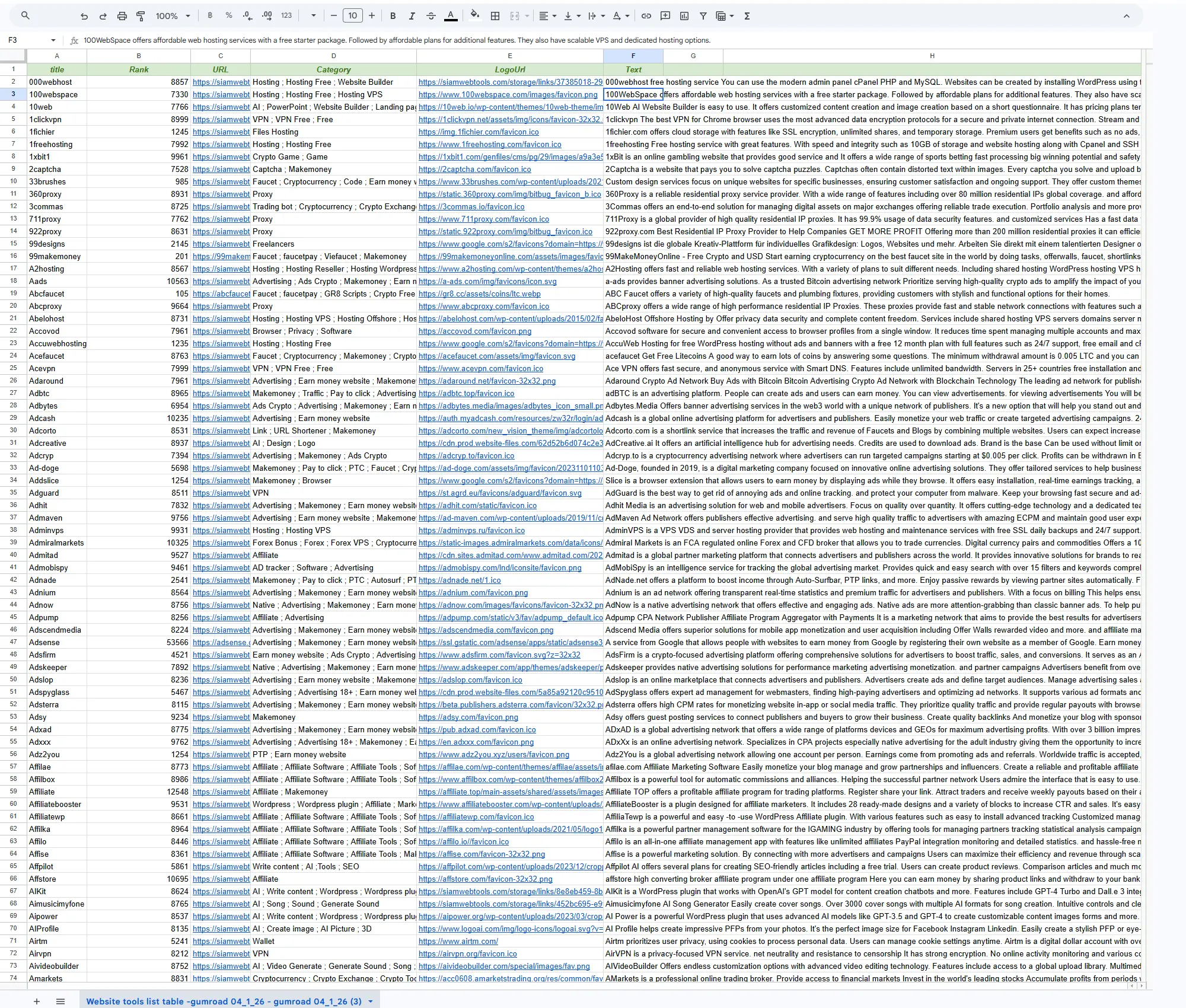Open the 123 more number formats menu
The width and height of the screenshot is (1186, 1008).
(x=286, y=16)
